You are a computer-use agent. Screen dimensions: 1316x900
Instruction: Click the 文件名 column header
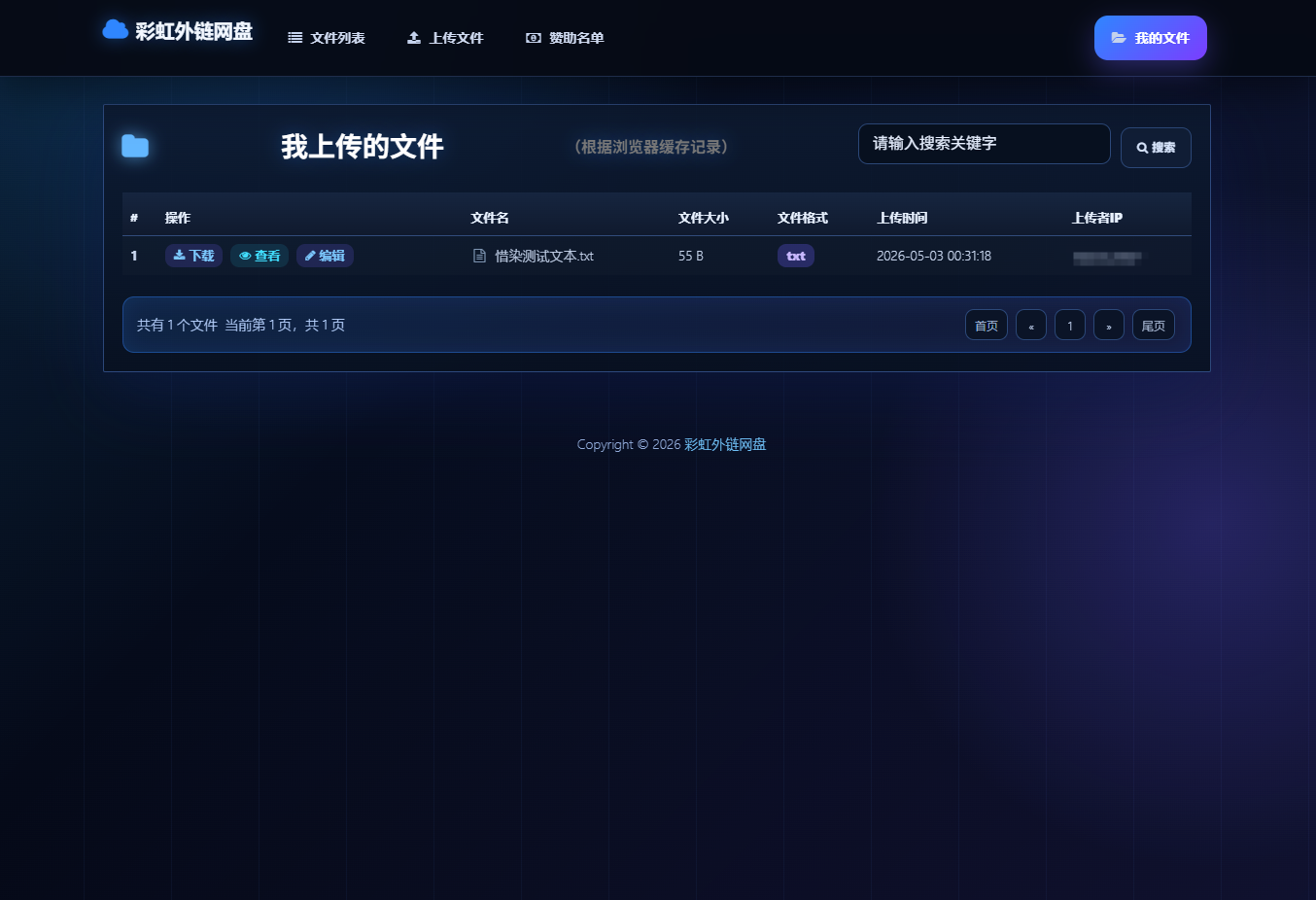tap(490, 218)
